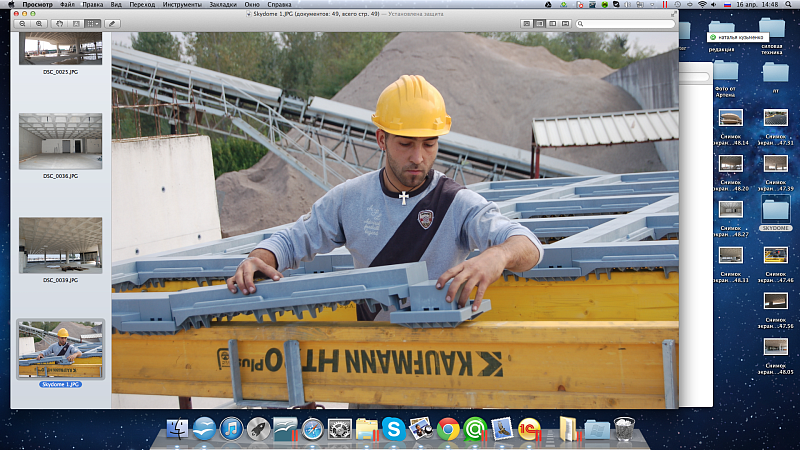Click the zoom out magnifier button

pyautogui.click(x=22, y=22)
